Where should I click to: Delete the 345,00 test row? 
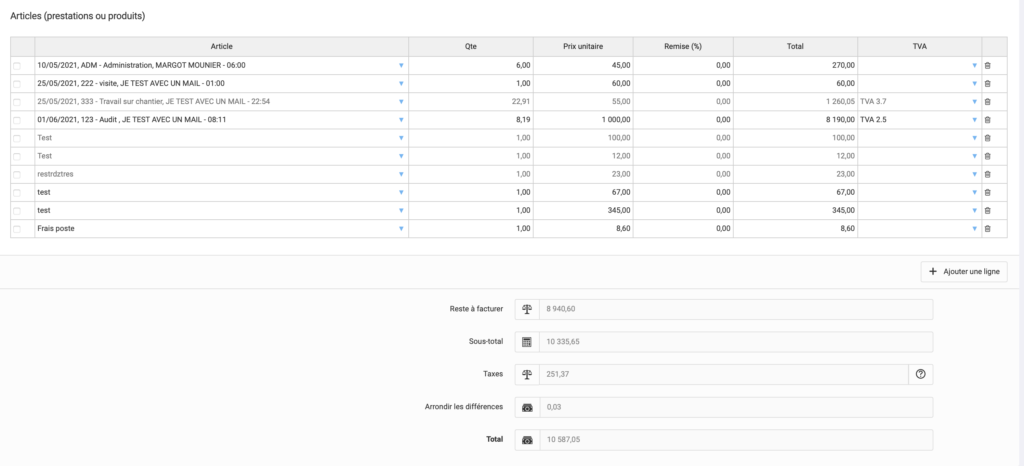987,210
